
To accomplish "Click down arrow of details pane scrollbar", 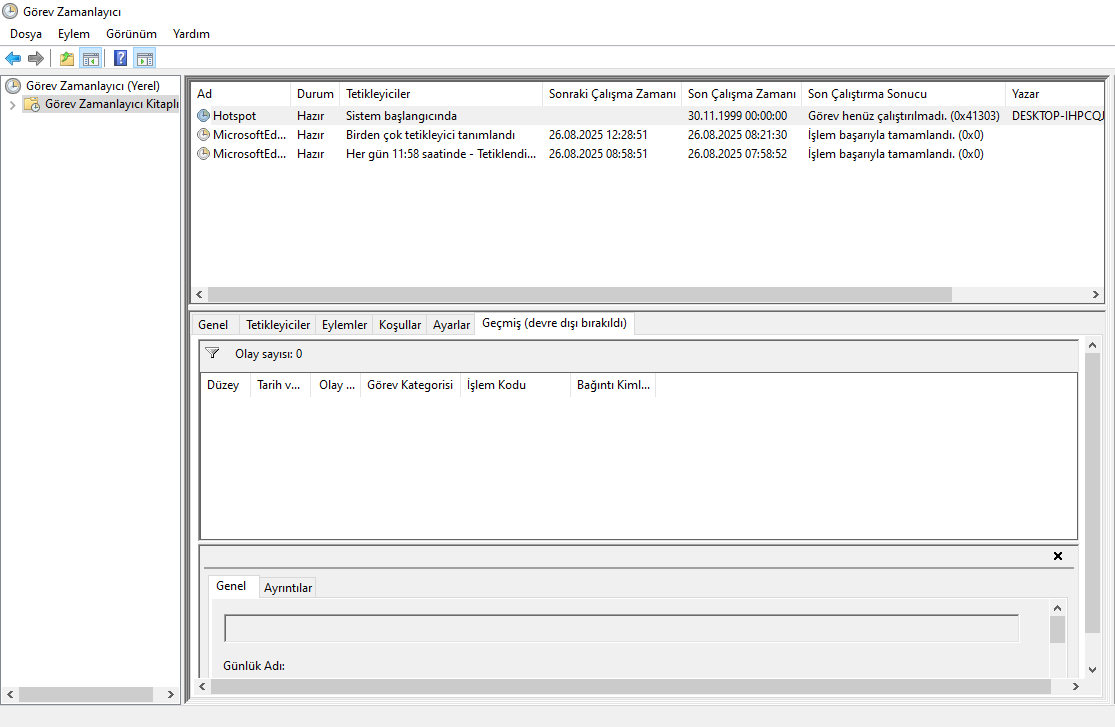I will pos(1092,669).
